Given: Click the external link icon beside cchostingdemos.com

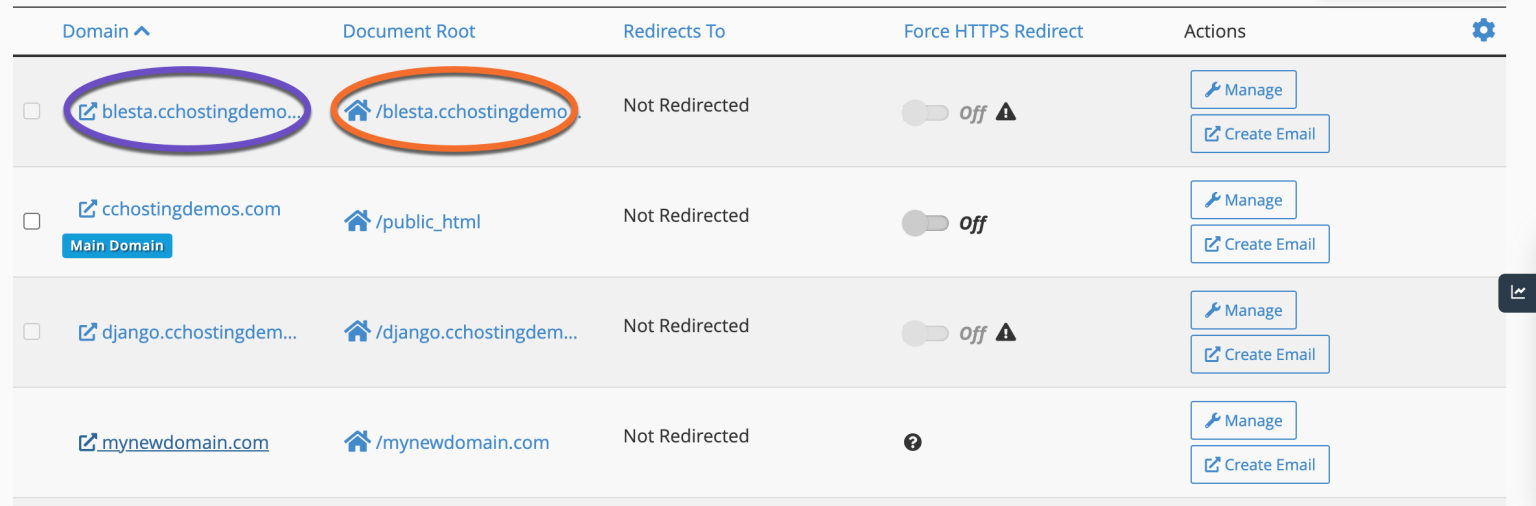Looking at the screenshot, I should pos(88,209).
